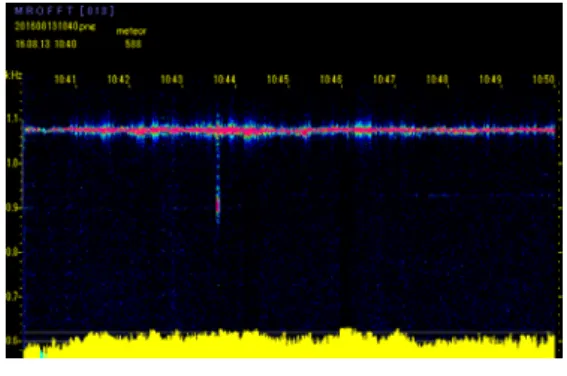This screenshot has width=567, height=376.
Task: Select the 16.08.13 10:40 timestamp
Action: point(46,44)
